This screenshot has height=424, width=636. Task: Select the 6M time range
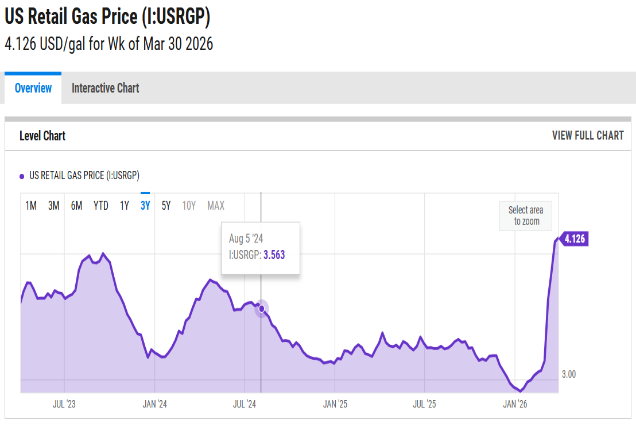point(77,206)
